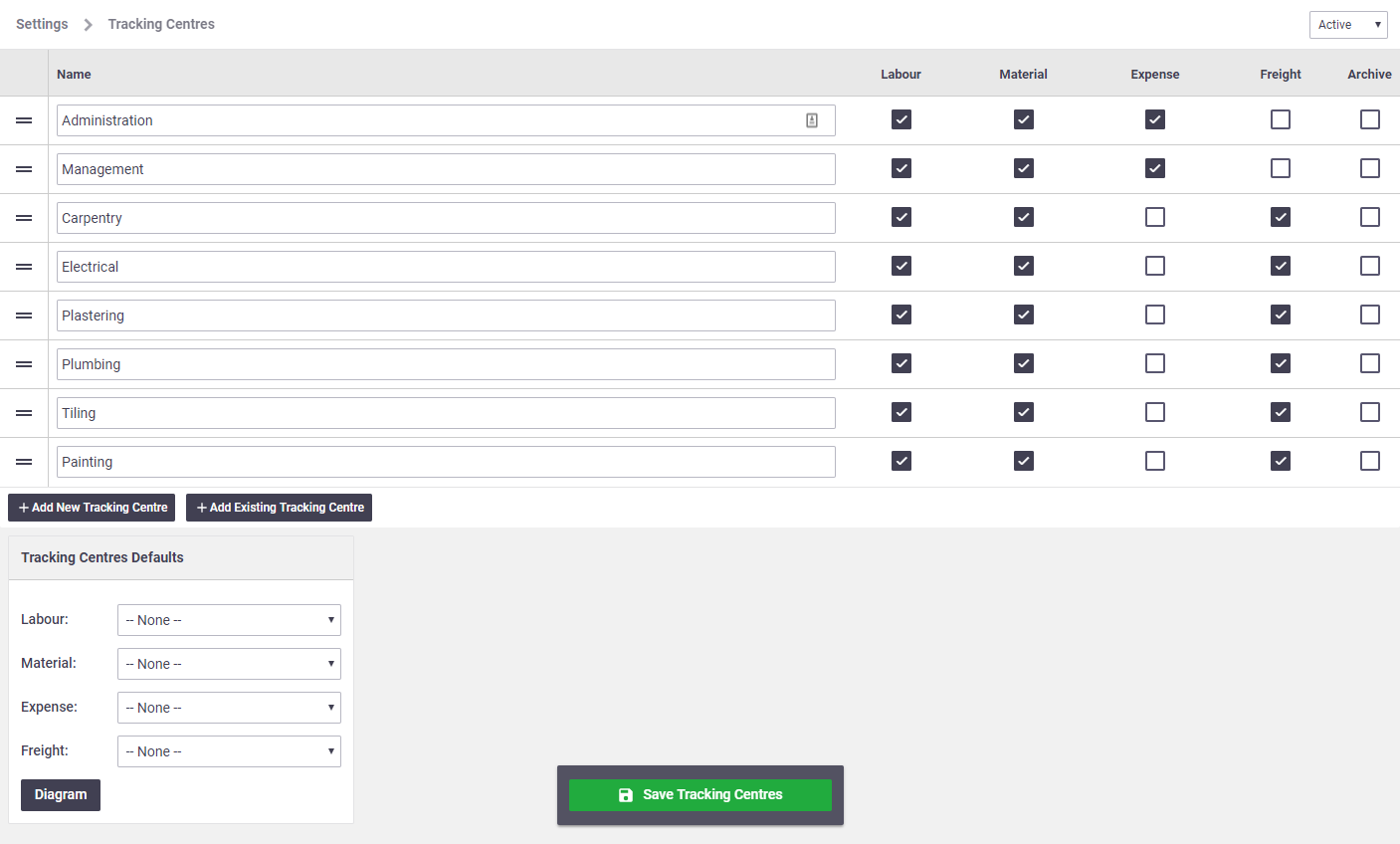Archive the Electrical tracking centre
This screenshot has height=844, width=1400.
[x=1370, y=266]
